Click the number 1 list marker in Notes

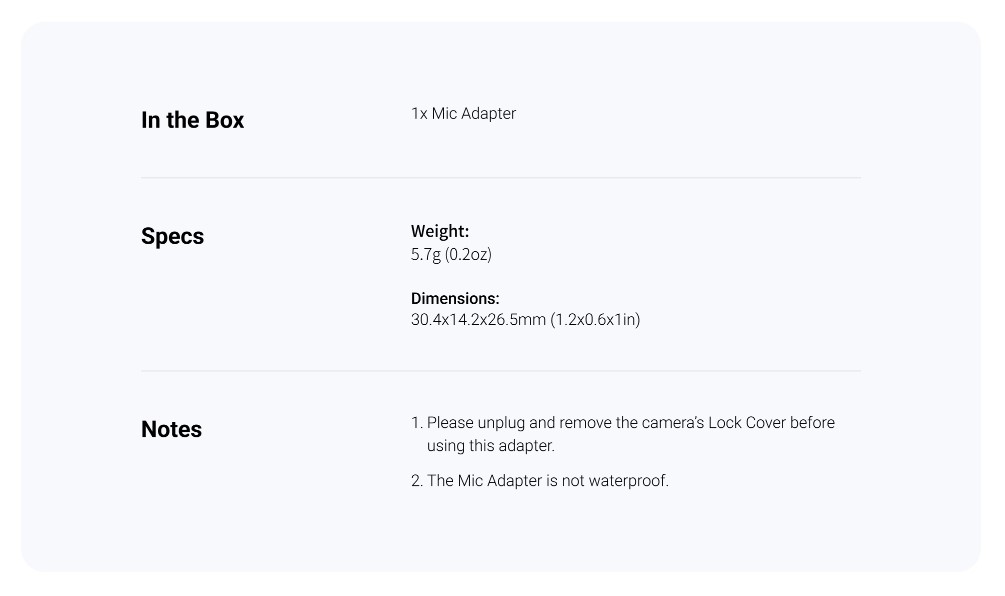coord(417,423)
